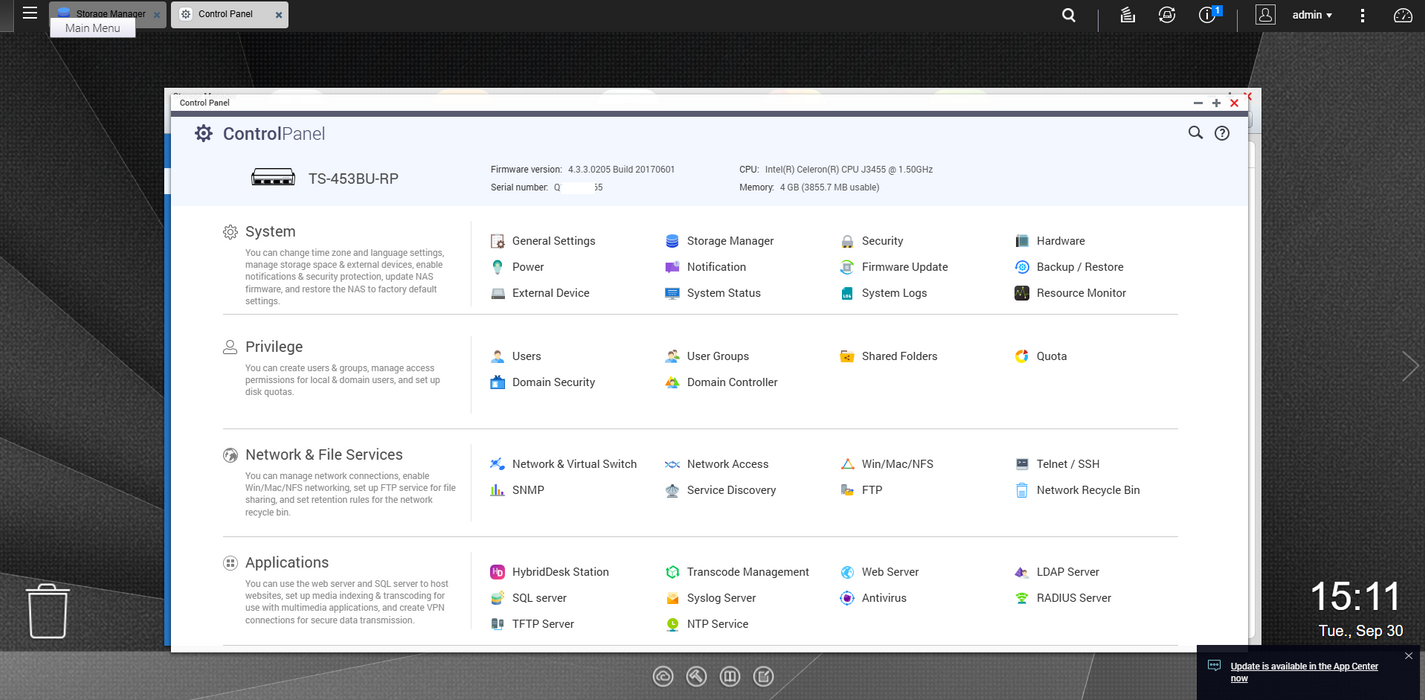Screen dimensions: 1425x700
Task: Click the Control Panel help icon
Action: point(1222,133)
